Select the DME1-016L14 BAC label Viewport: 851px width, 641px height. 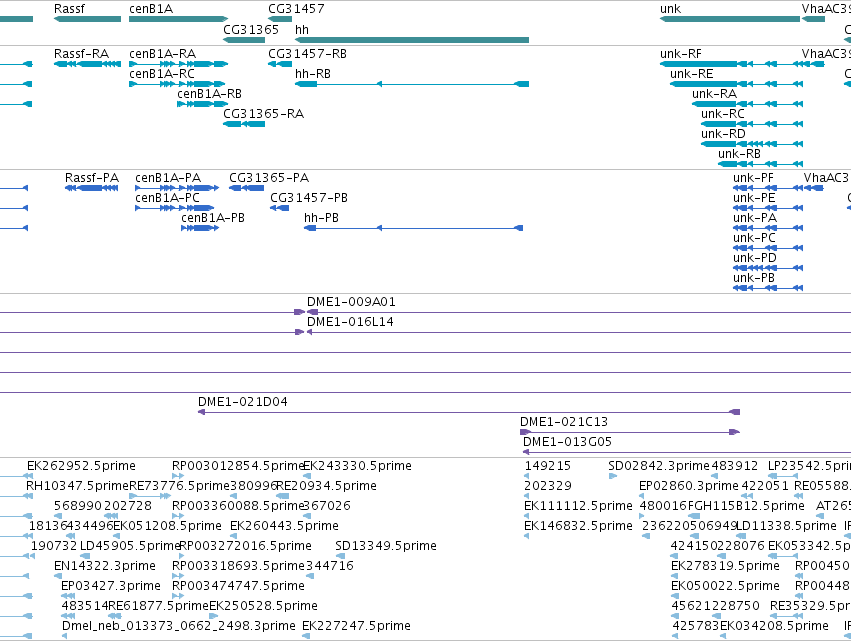(350, 322)
